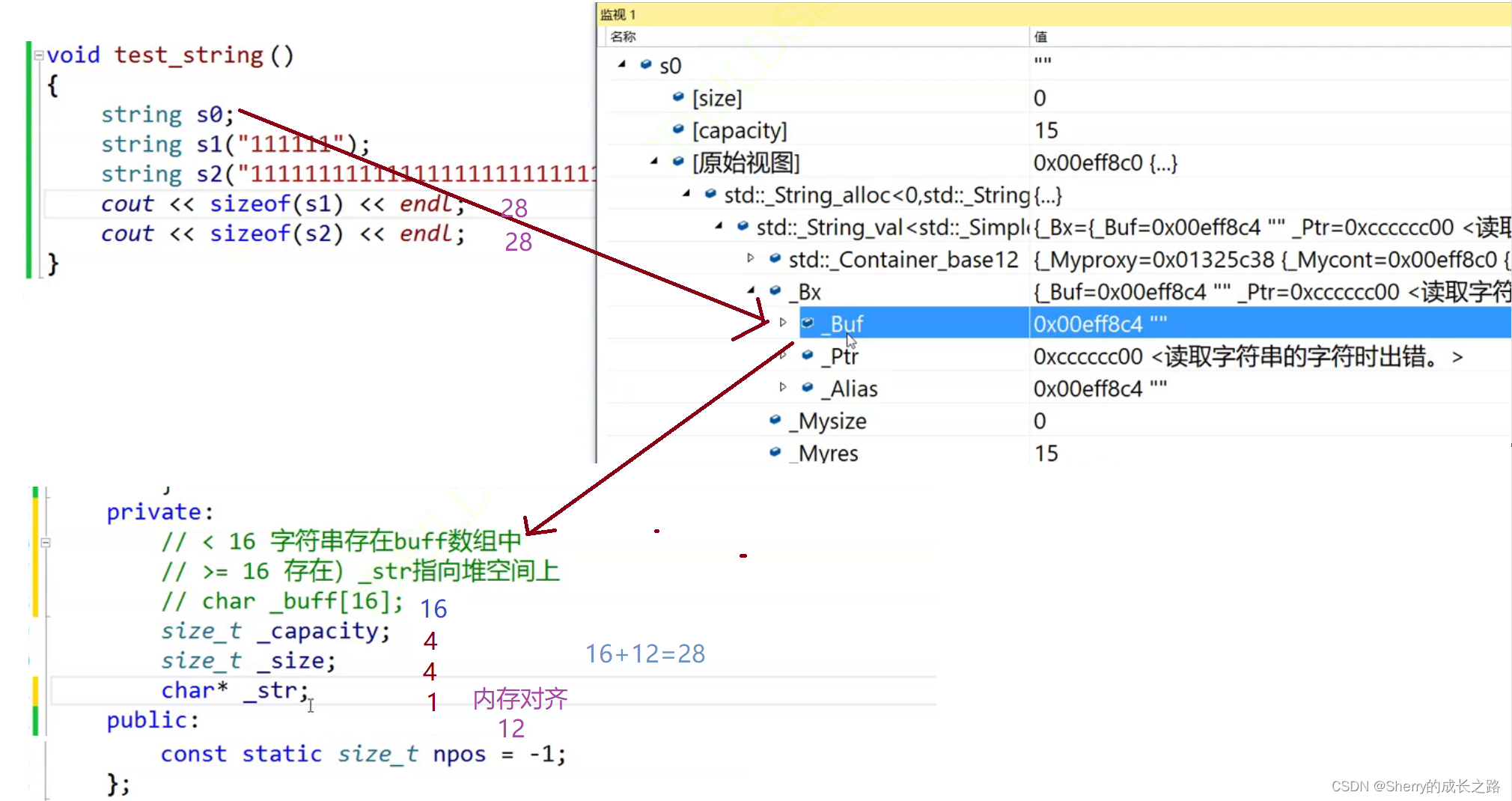
Task: Click the s0 variable icon
Action: coord(646,64)
